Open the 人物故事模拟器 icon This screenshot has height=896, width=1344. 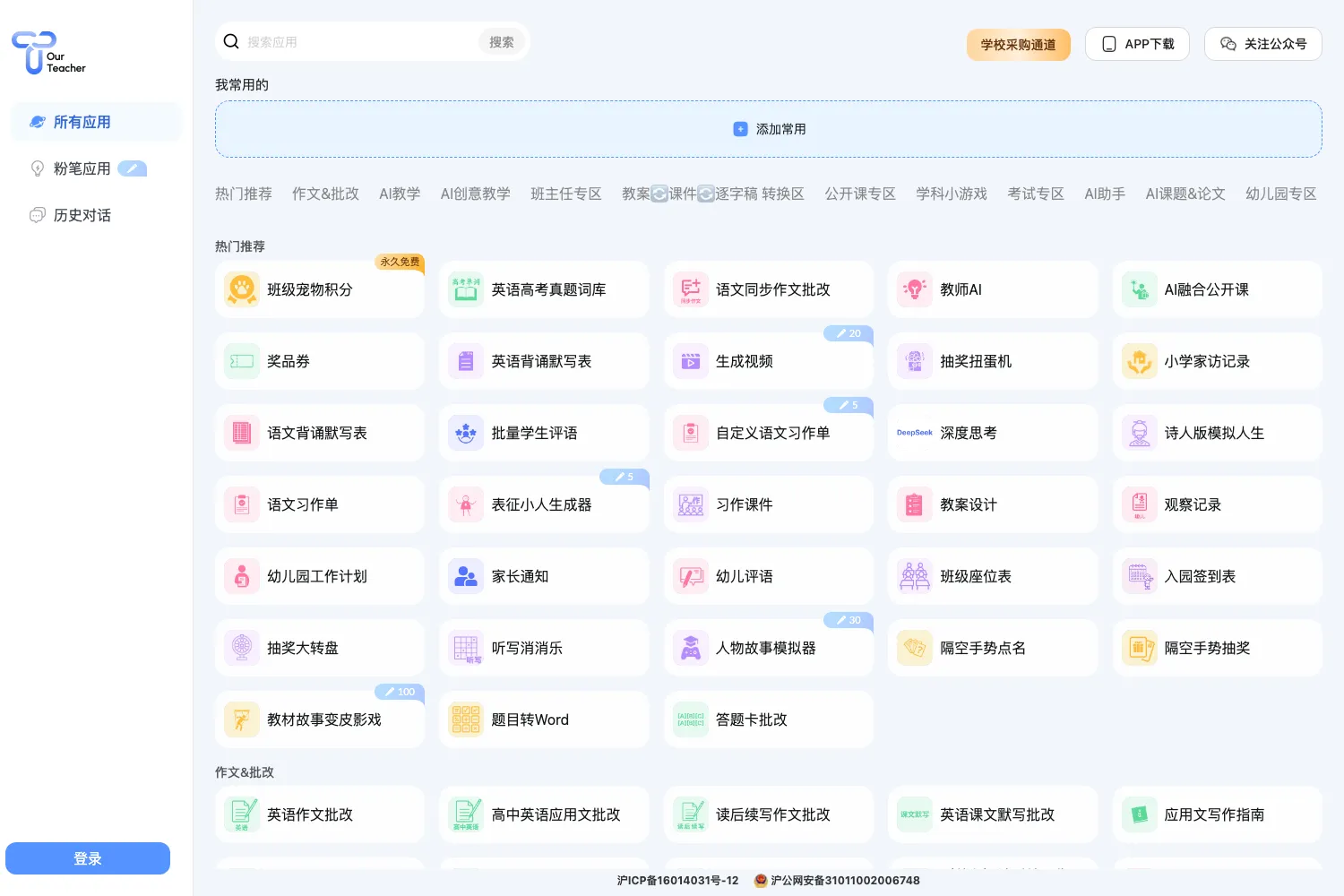point(691,648)
